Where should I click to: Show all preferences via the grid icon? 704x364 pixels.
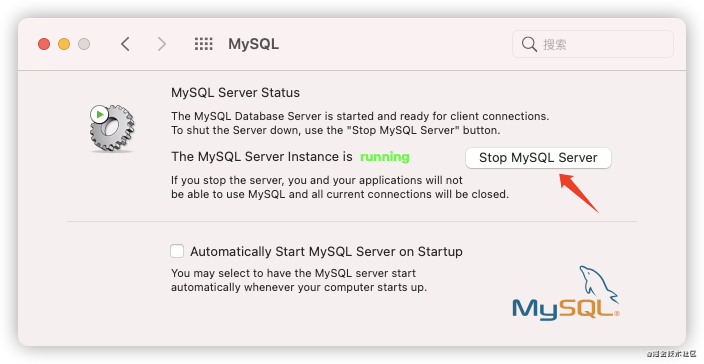tap(203, 44)
